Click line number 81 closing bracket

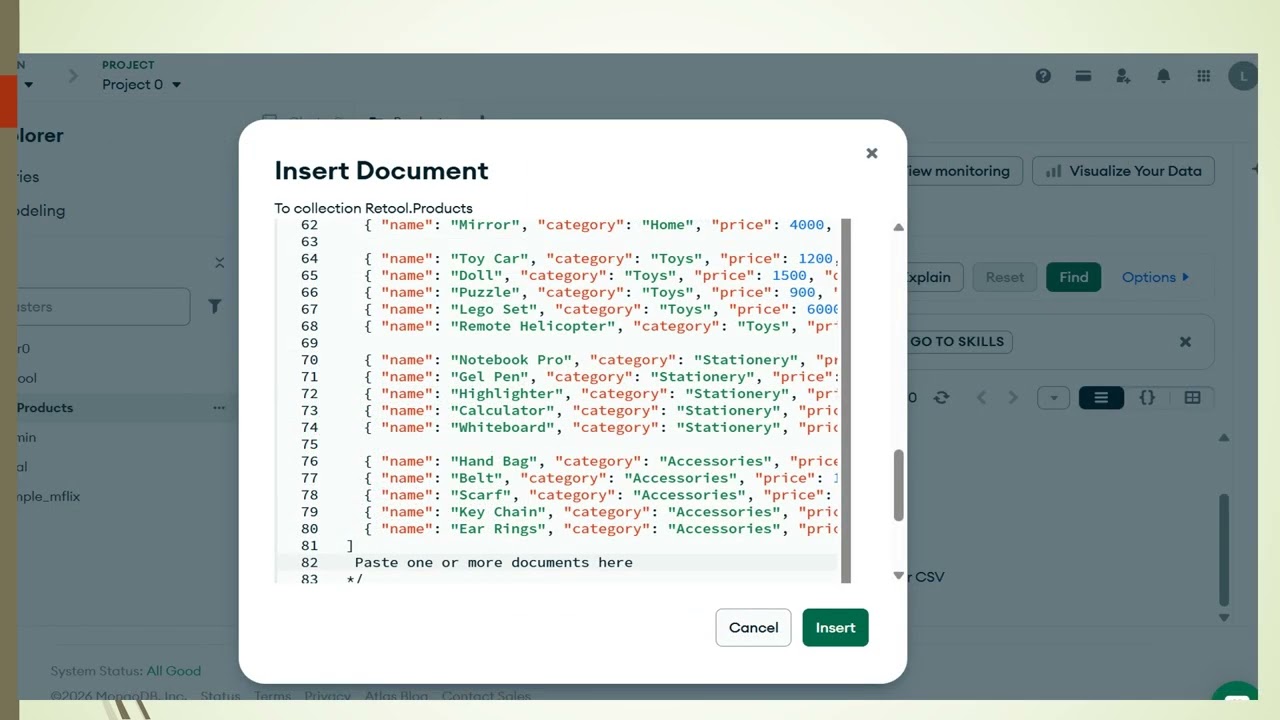click(x=350, y=546)
